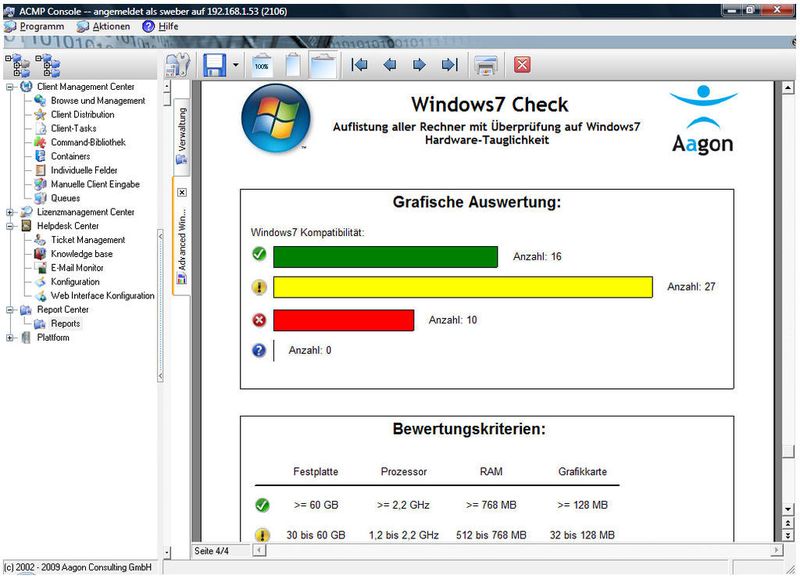This screenshot has width=800, height=579.
Task: Select the page width view icon
Action: click(x=323, y=65)
